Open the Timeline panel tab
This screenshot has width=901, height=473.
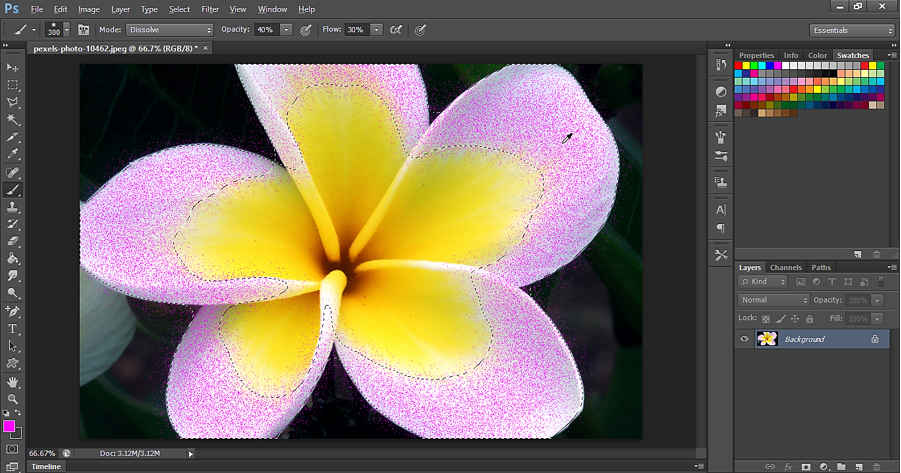[x=46, y=467]
